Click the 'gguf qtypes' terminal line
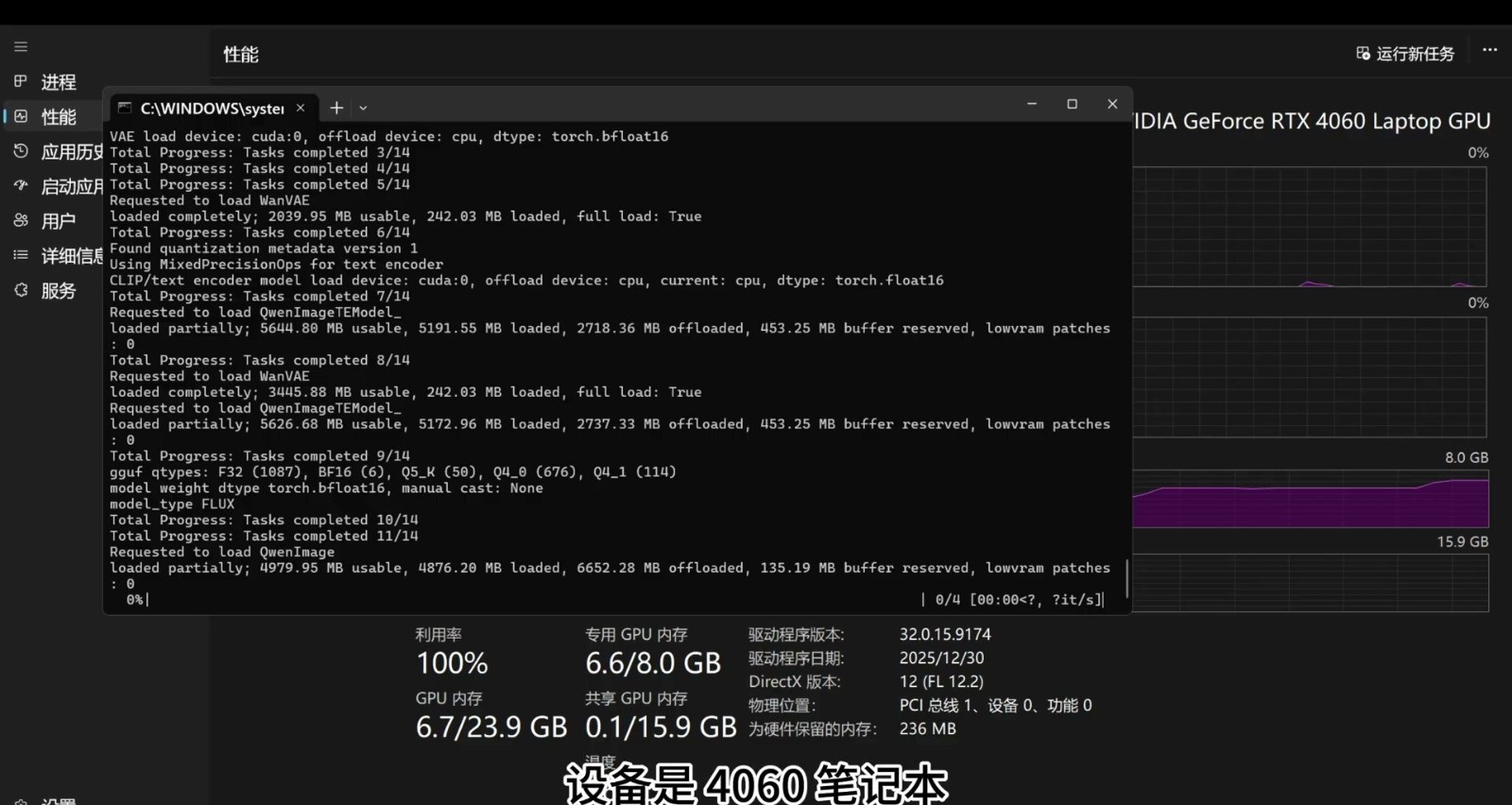 coord(393,471)
